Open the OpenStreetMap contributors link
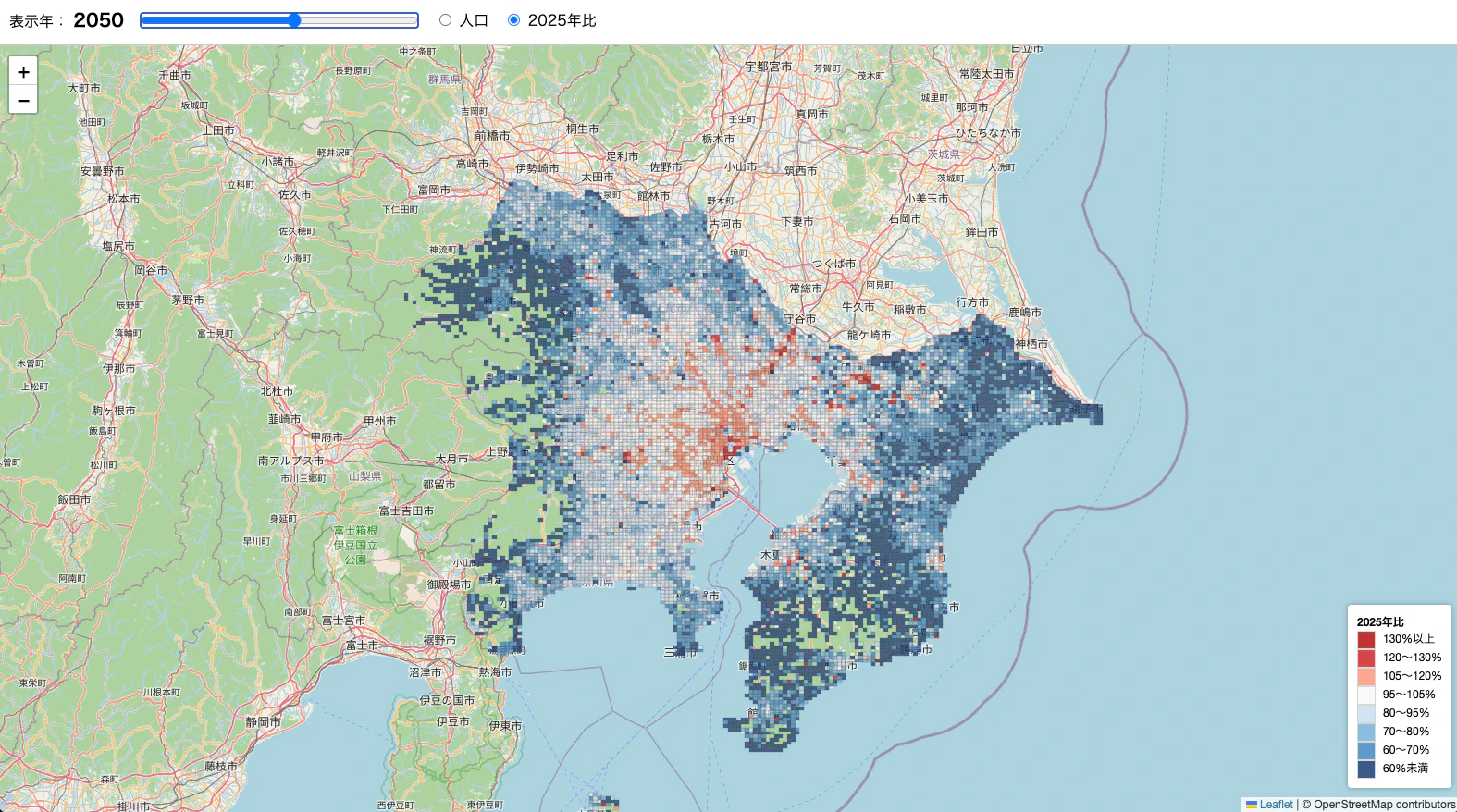 1384,805
